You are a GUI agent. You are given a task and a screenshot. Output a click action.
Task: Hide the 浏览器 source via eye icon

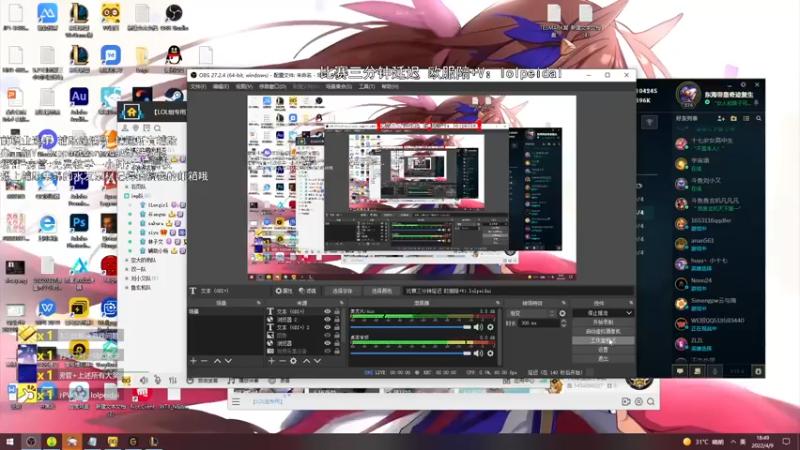click(x=328, y=343)
